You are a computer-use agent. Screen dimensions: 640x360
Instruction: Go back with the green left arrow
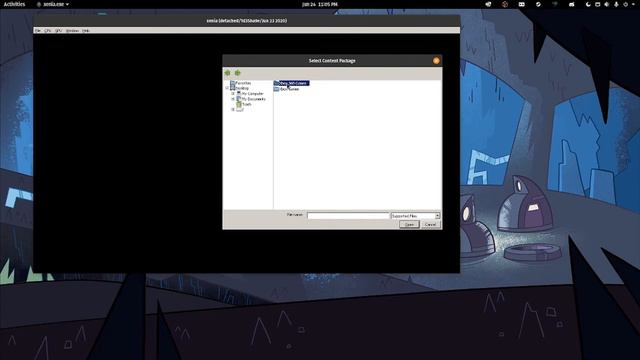click(227, 73)
